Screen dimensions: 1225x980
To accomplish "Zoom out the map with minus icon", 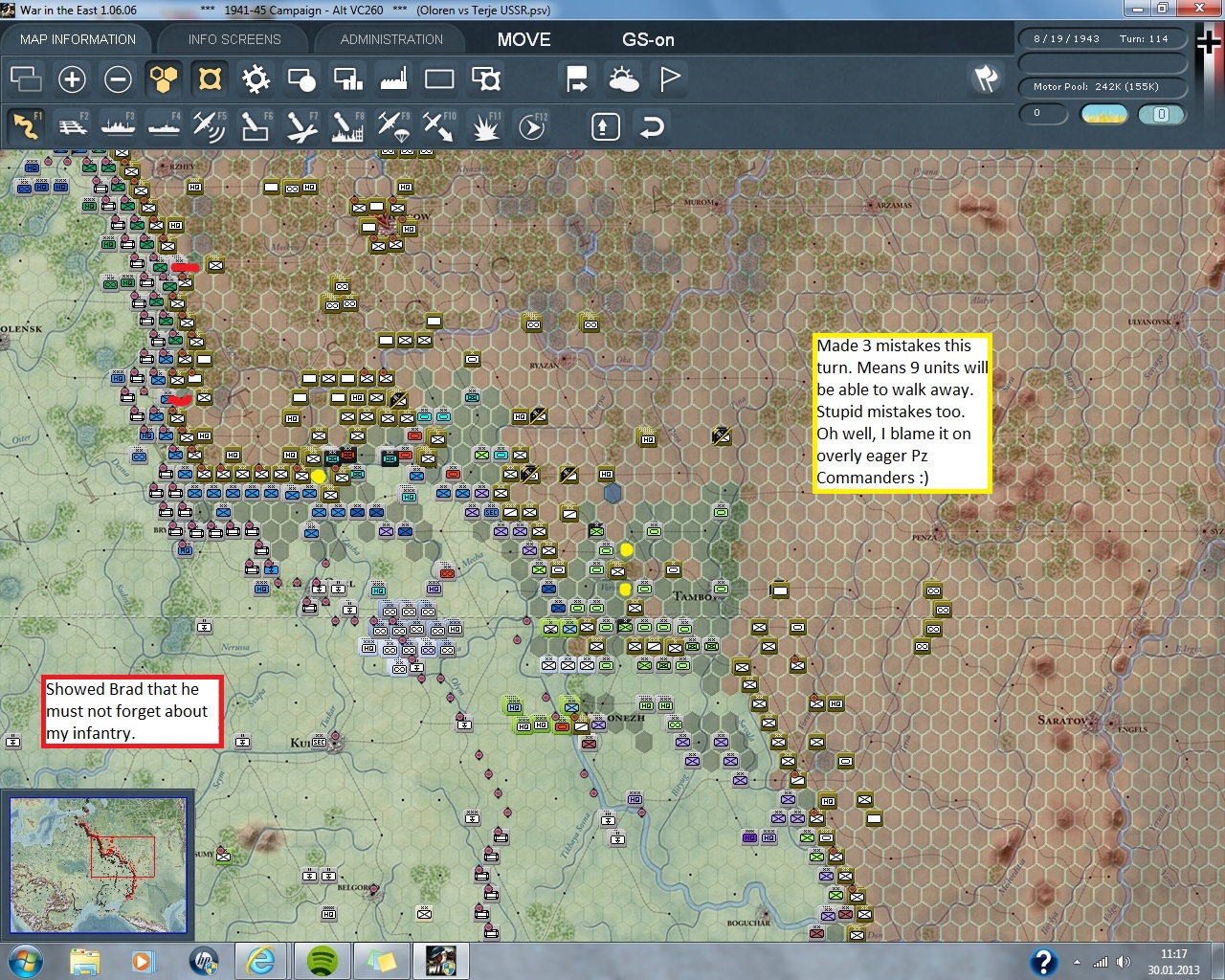I will tap(118, 78).
